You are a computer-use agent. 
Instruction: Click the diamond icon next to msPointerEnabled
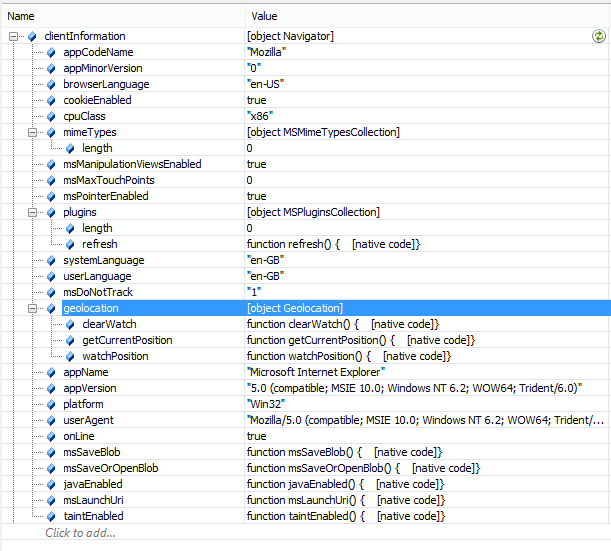point(51,196)
